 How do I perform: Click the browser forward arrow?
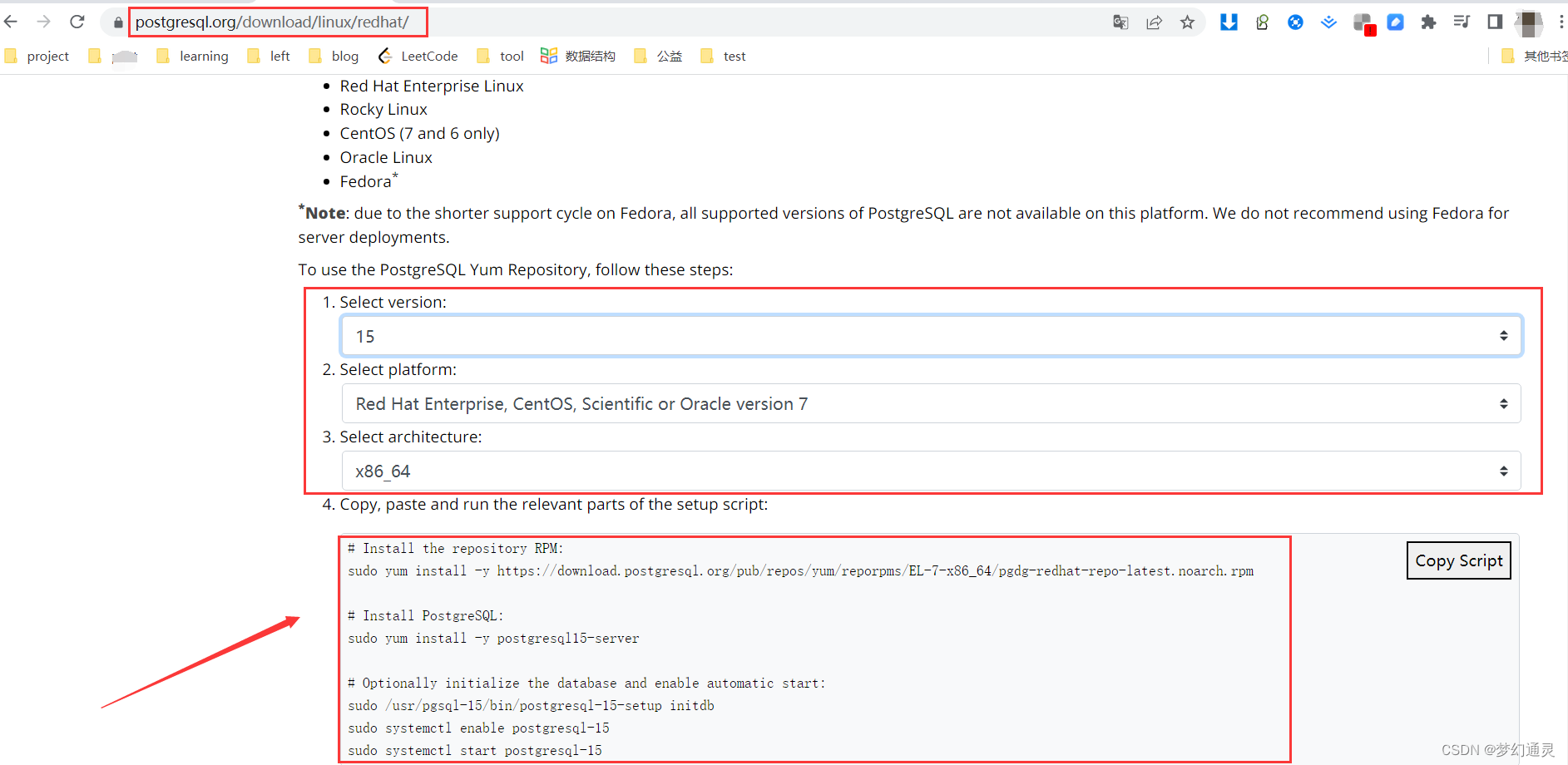click(x=44, y=22)
